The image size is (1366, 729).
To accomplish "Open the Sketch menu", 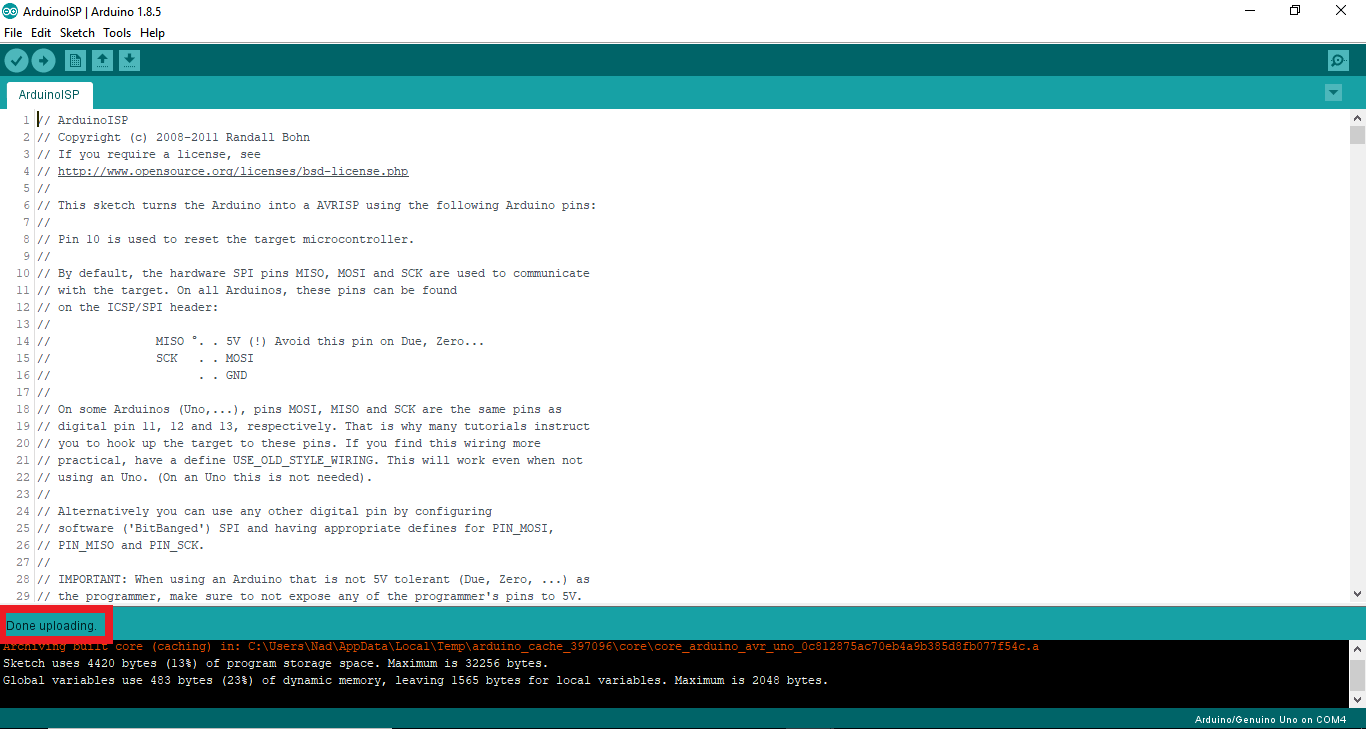I will tap(77, 33).
